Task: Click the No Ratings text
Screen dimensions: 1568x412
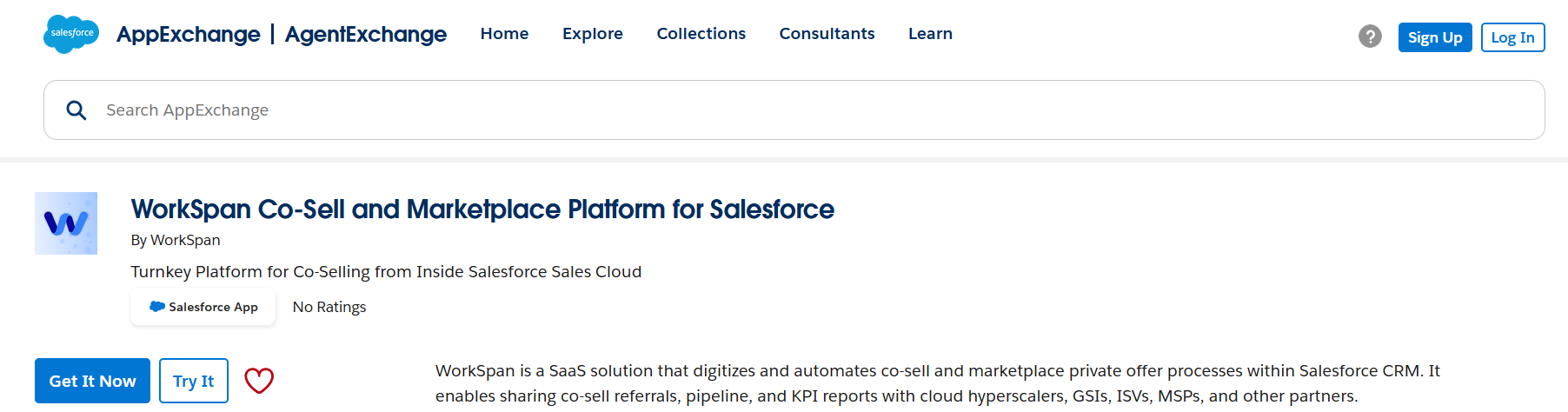Action: click(329, 307)
